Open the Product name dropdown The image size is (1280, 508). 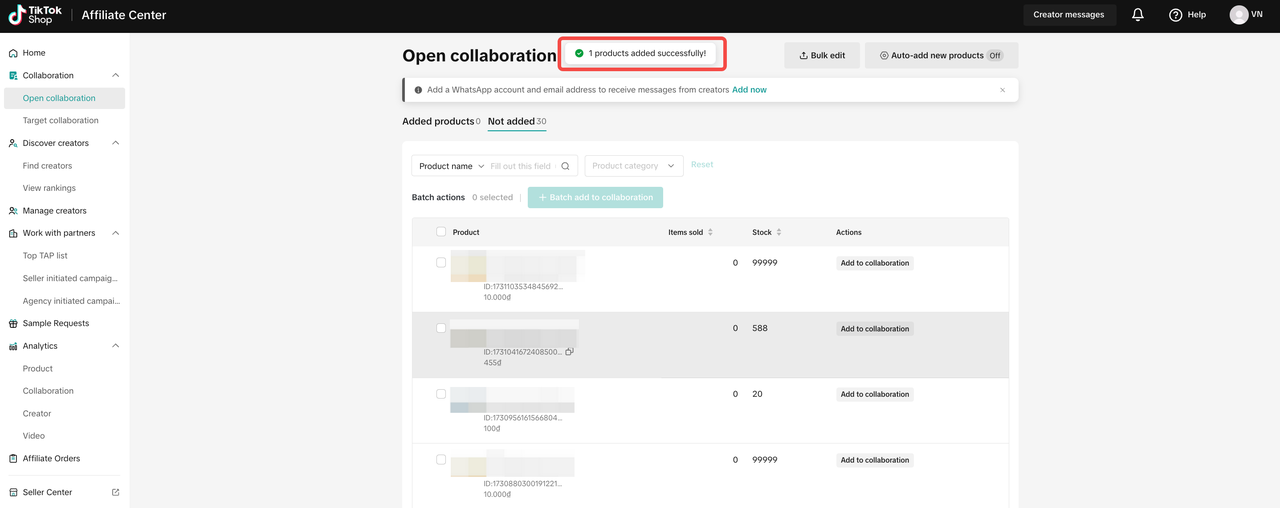click(451, 166)
